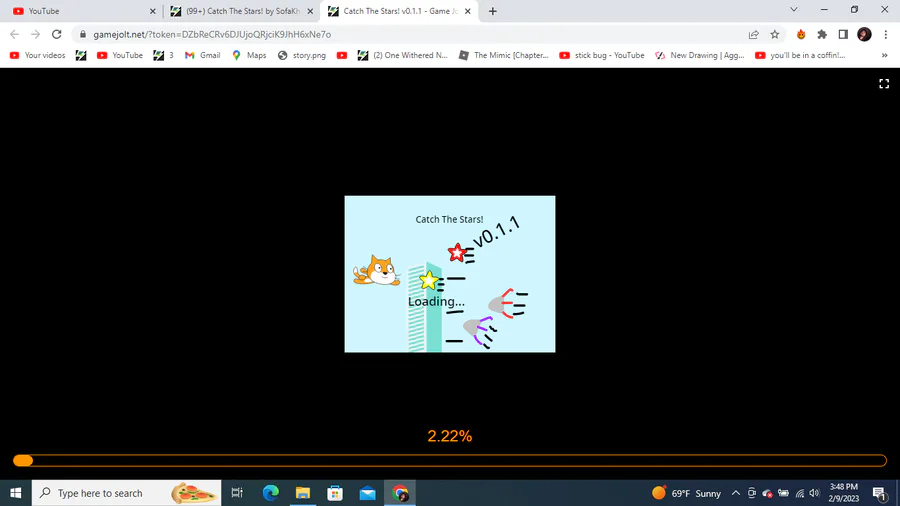Open the volume speaker tray icon
The image size is (900, 506).
pos(814,493)
